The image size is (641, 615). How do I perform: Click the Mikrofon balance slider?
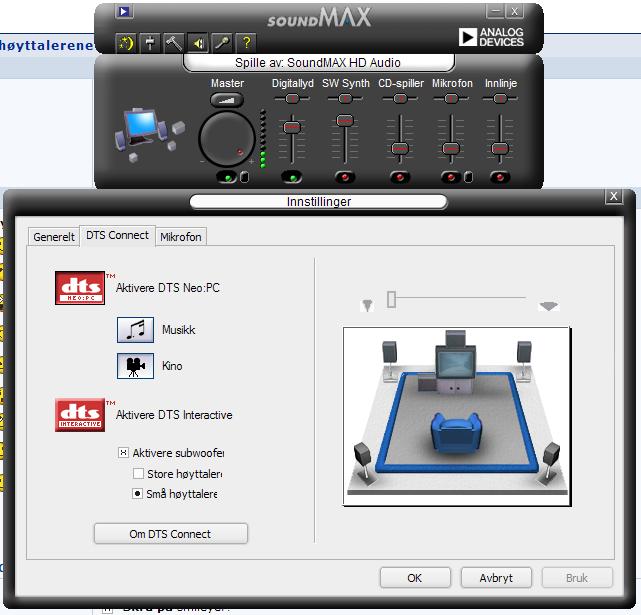[451, 99]
